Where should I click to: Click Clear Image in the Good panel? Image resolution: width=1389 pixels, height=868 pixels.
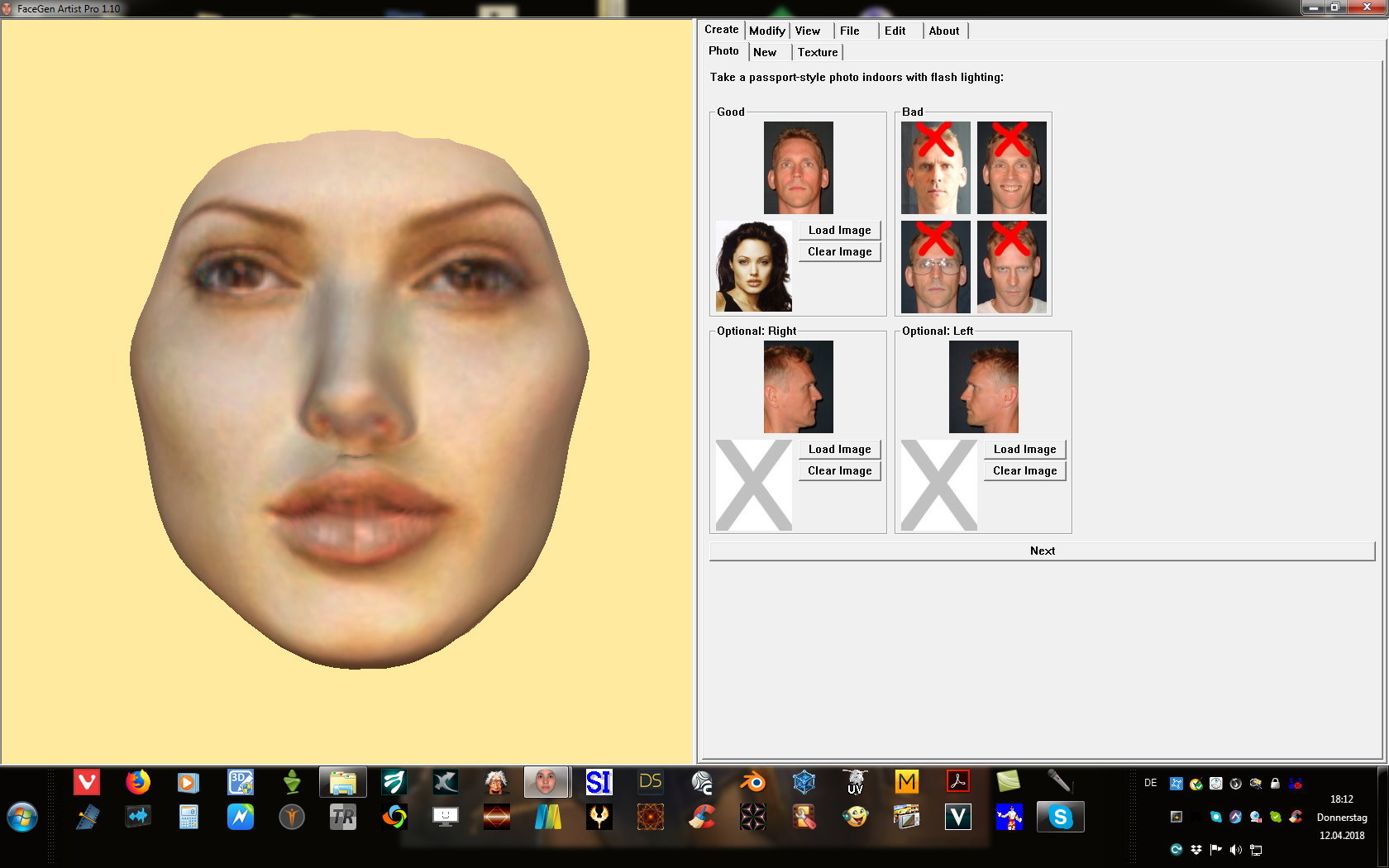[x=839, y=251]
